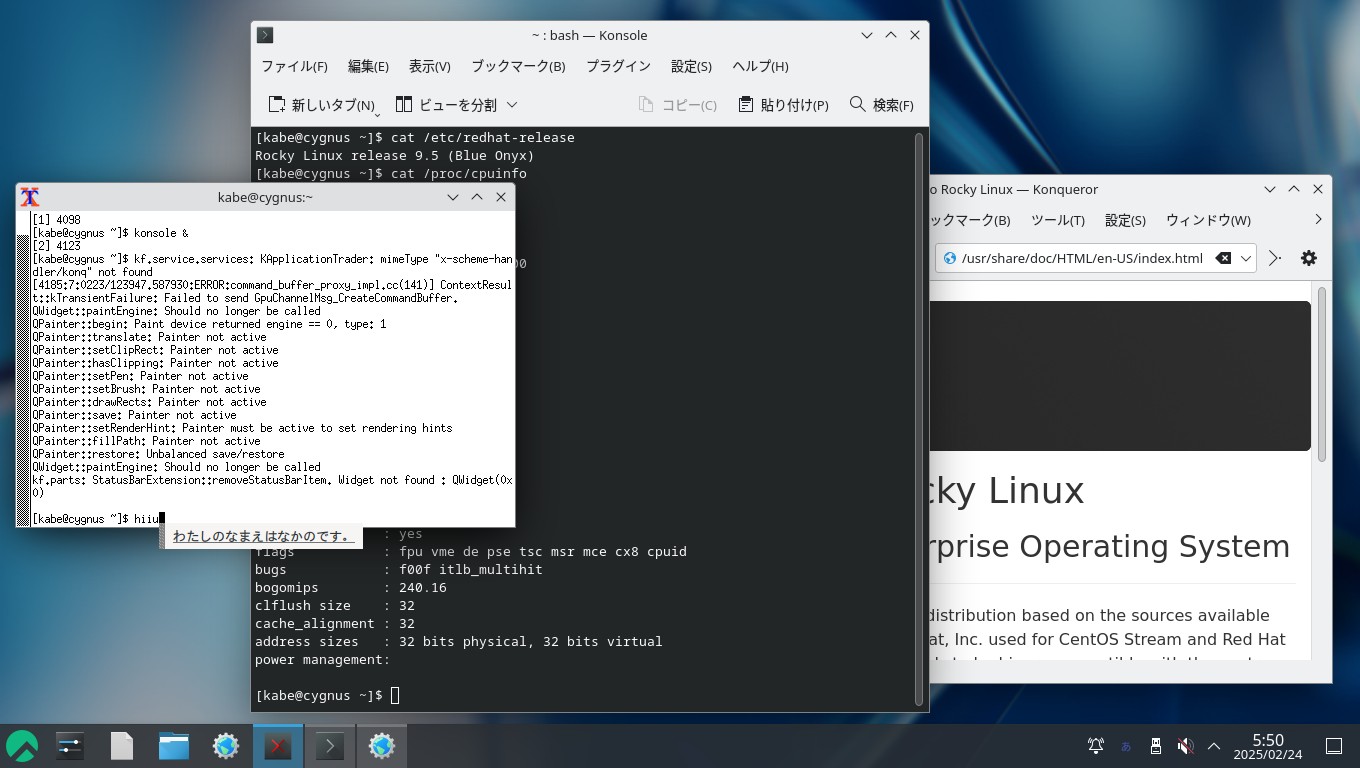
Task: Open the clock showing 5:50
Action: [x=1268, y=746]
